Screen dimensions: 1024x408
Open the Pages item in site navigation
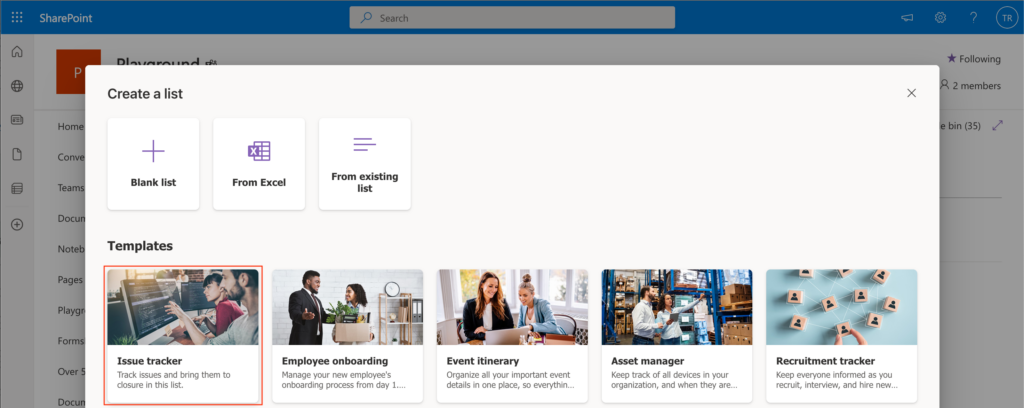tap(71, 279)
